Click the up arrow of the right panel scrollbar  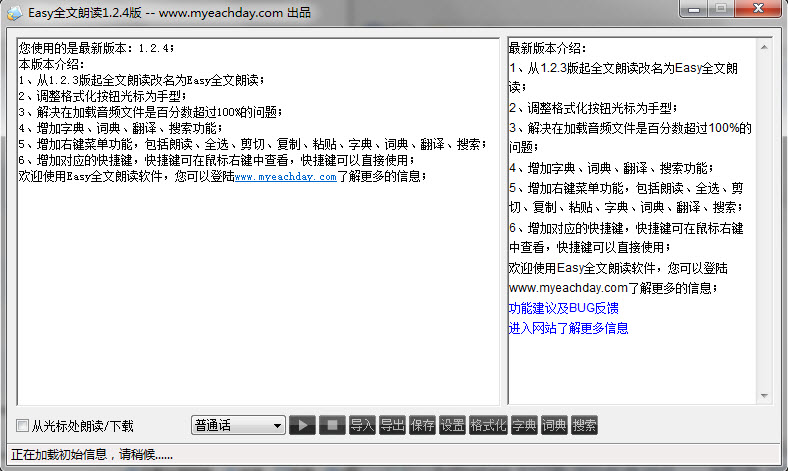click(764, 47)
